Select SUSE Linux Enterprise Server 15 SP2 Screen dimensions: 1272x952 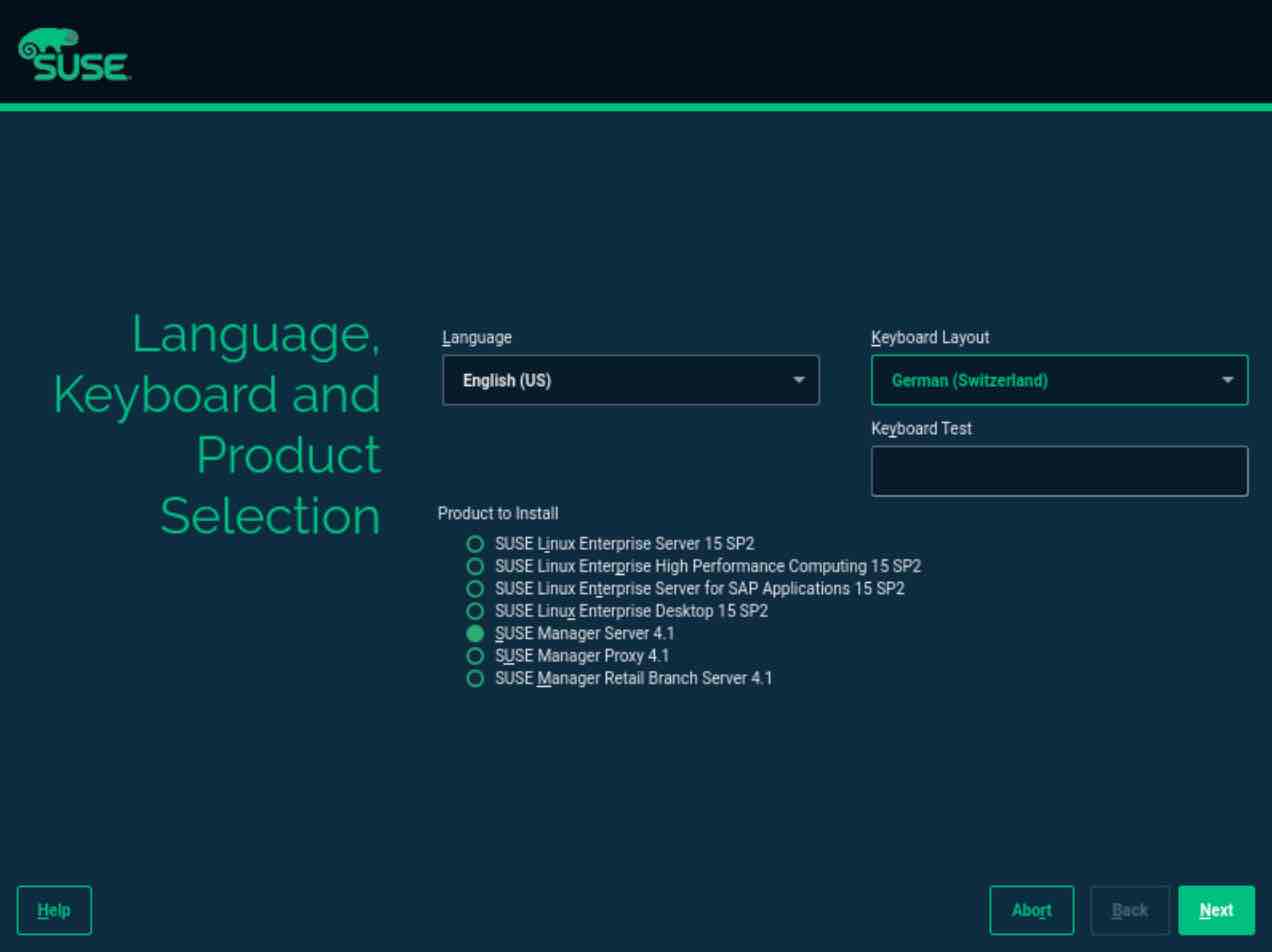611,544
